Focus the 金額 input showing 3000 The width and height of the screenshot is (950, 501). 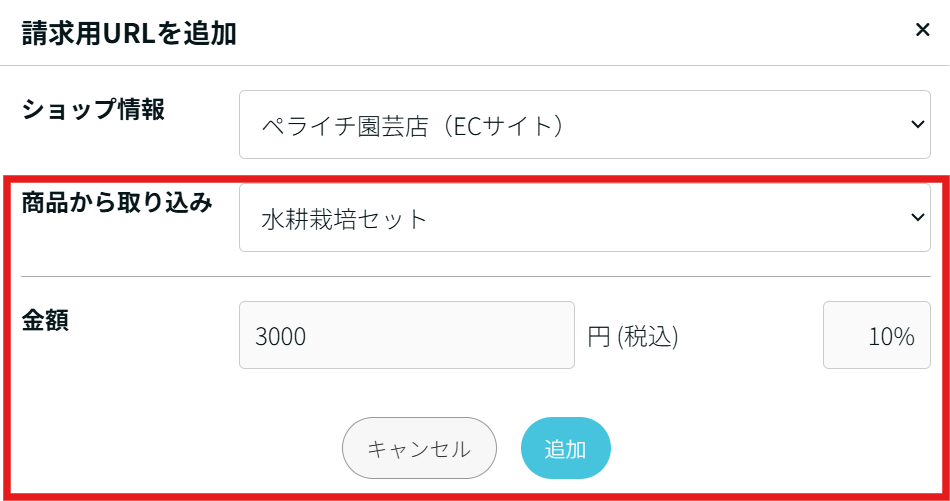coord(406,335)
